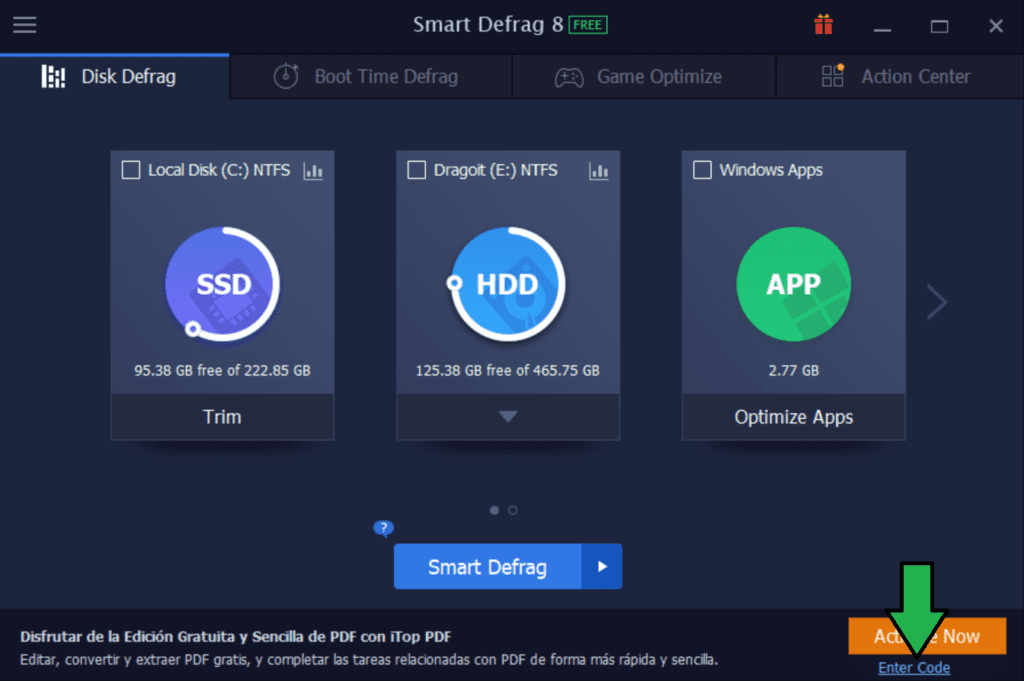1024x681 pixels.
Task: Click the iTop PDF promotion headline
Action: coord(235,637)
